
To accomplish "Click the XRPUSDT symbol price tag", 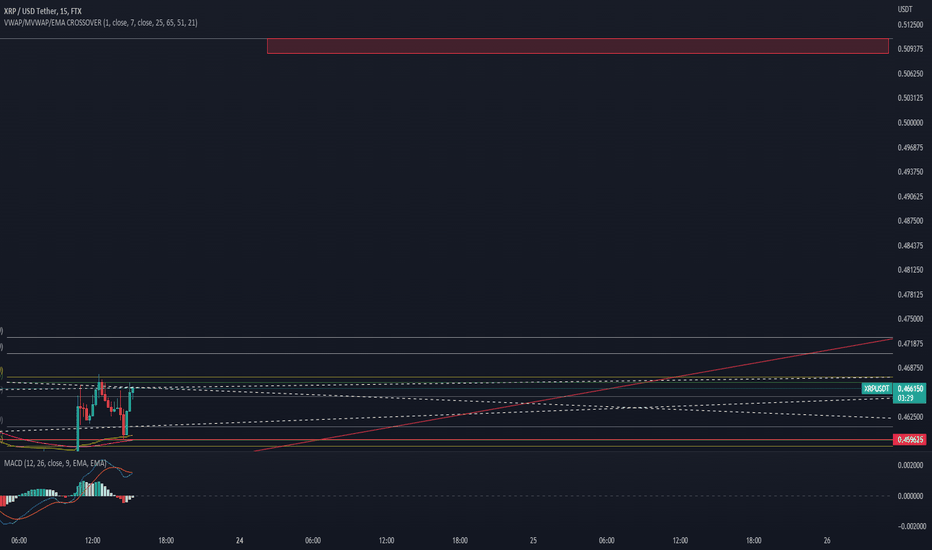I will tap(877, 388).
